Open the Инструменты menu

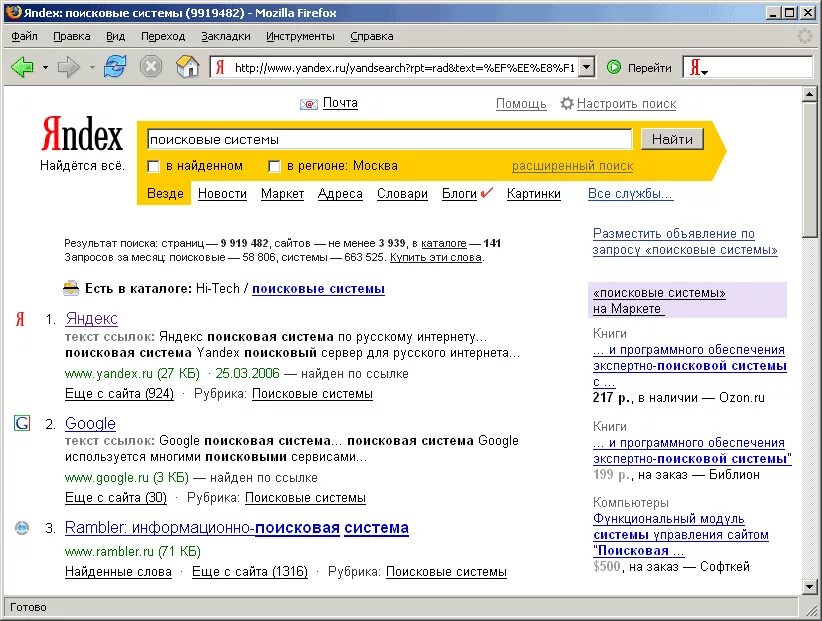coord(300,36)
